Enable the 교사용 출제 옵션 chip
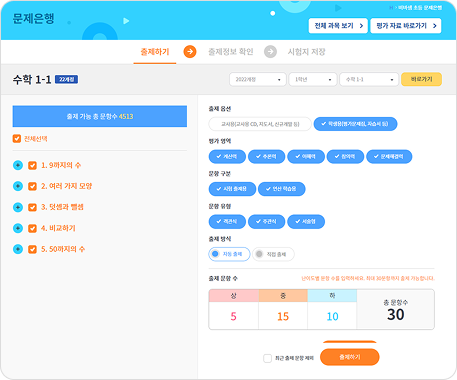457x380 pixels. click(x=260, y=124)
